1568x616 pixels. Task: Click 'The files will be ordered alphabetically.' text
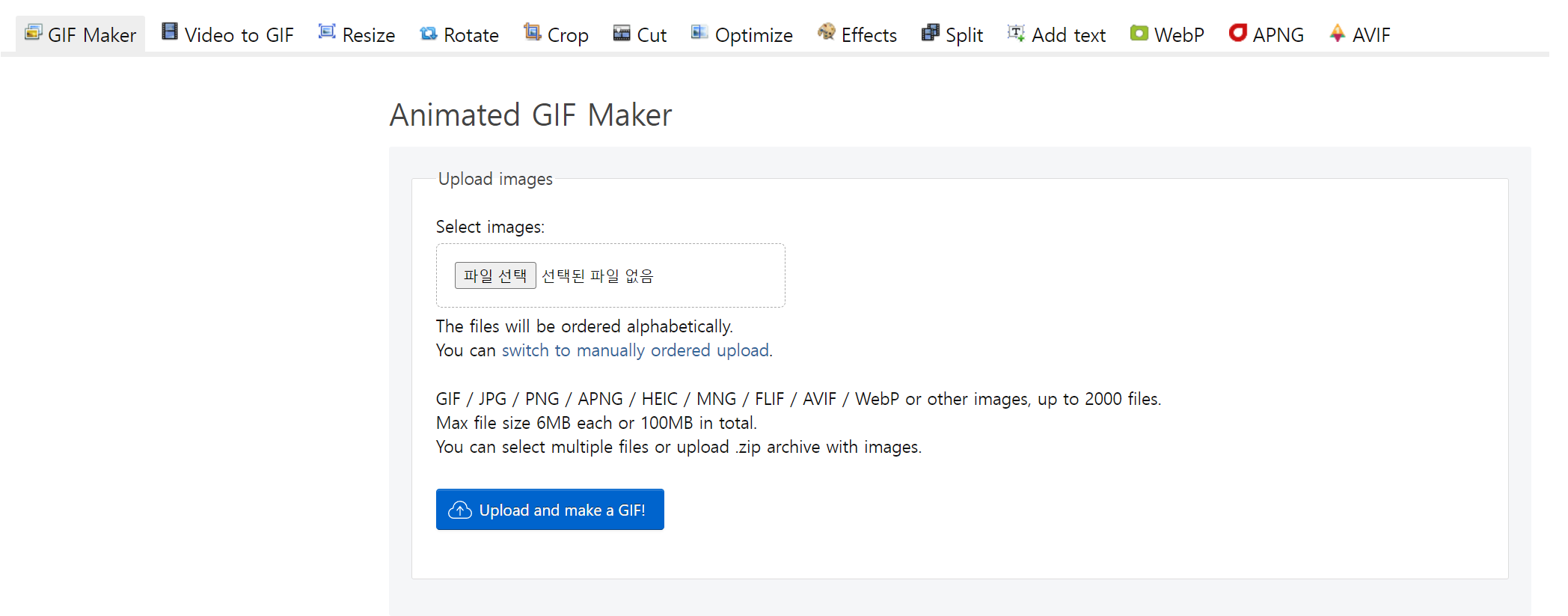pyautogui.click(x=584, y=326)
